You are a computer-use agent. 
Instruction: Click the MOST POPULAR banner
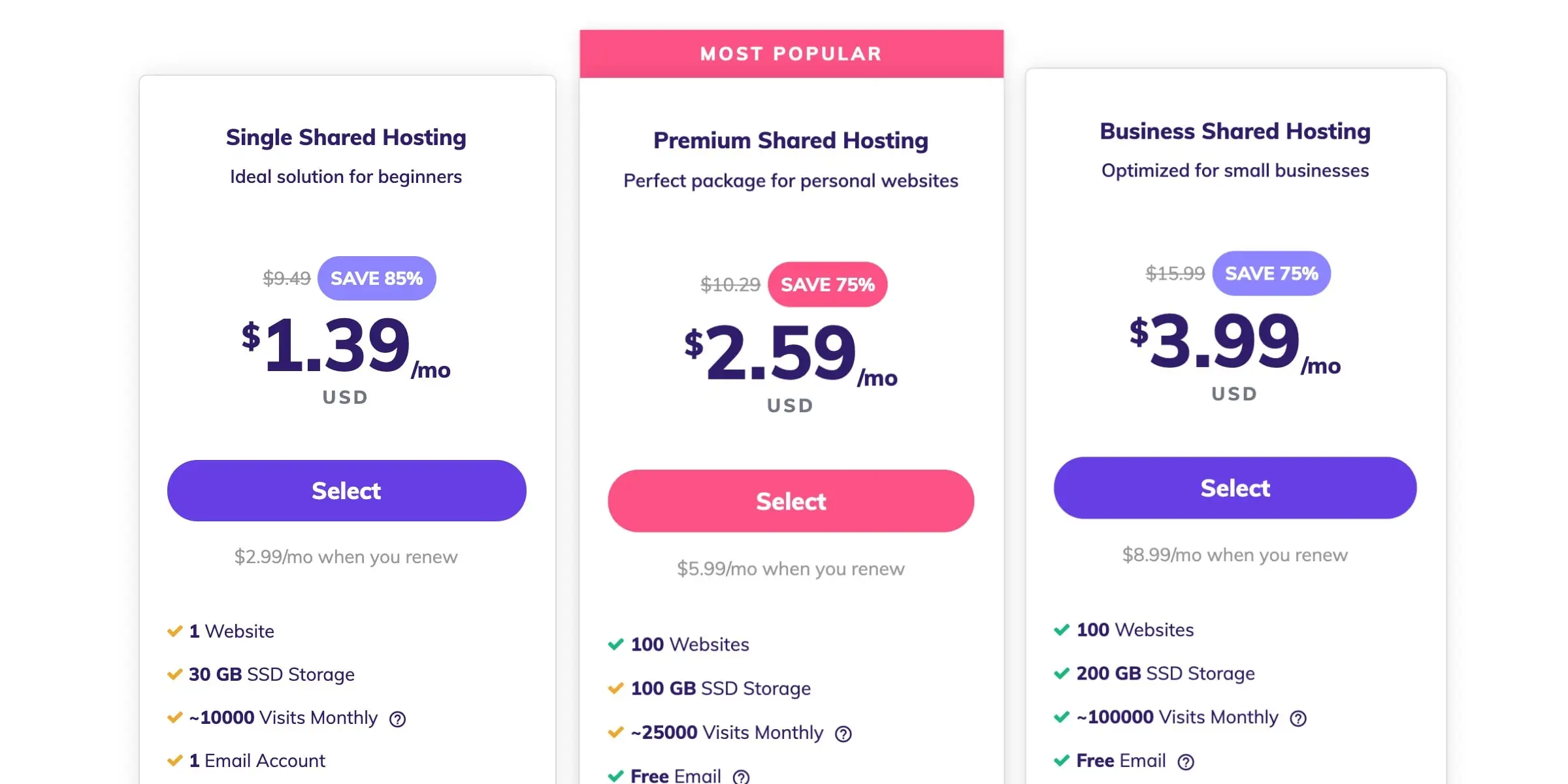791,54
